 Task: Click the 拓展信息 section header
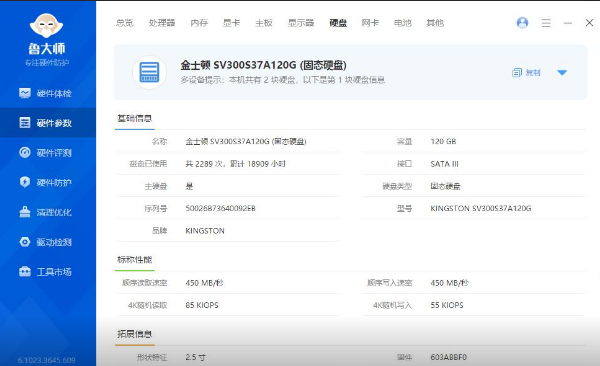134,334
